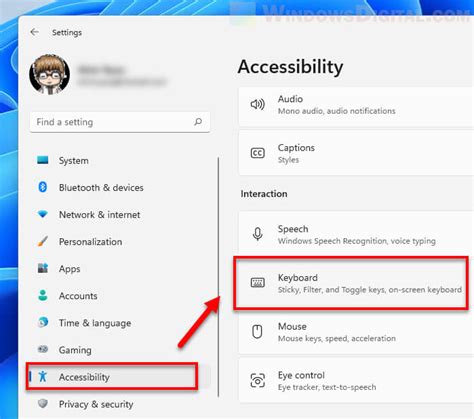474x419 pixels.
Task: Open Audio mono audio settings card
Action: pyautogui.click(x=356, y=107)
